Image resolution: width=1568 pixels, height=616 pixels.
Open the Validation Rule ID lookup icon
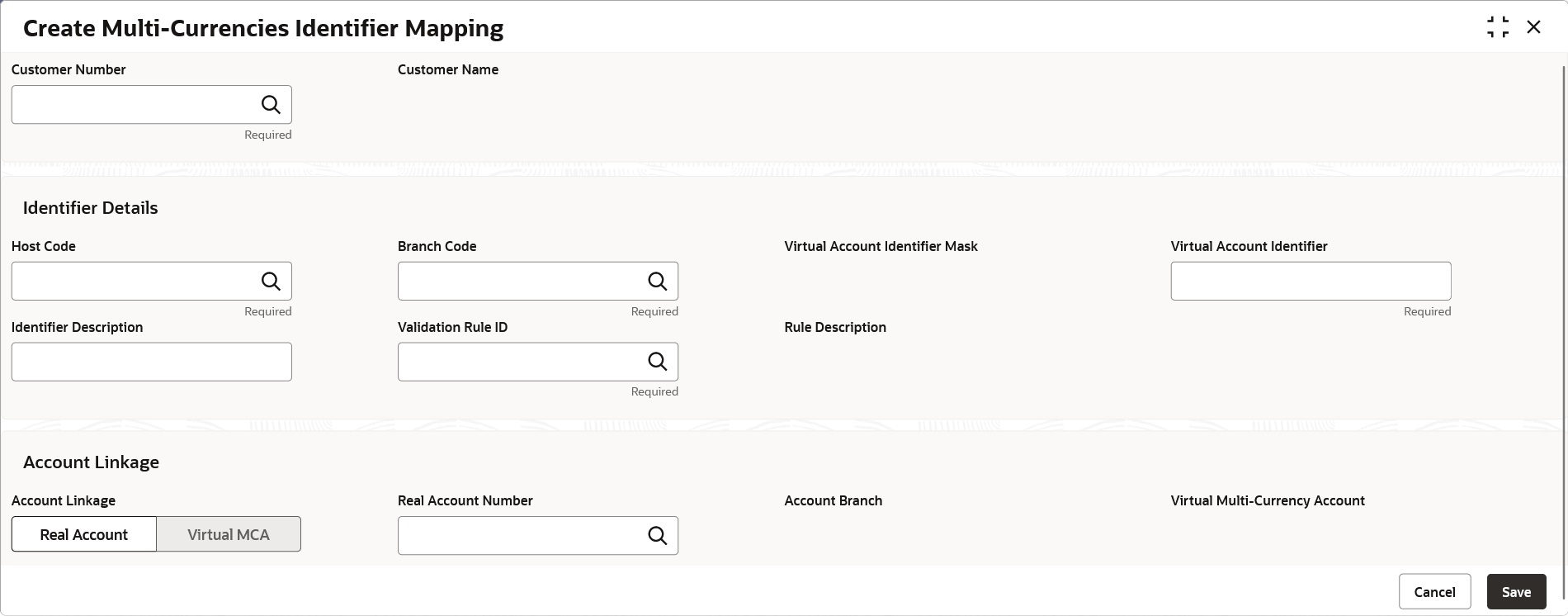[x=657, y=362]
